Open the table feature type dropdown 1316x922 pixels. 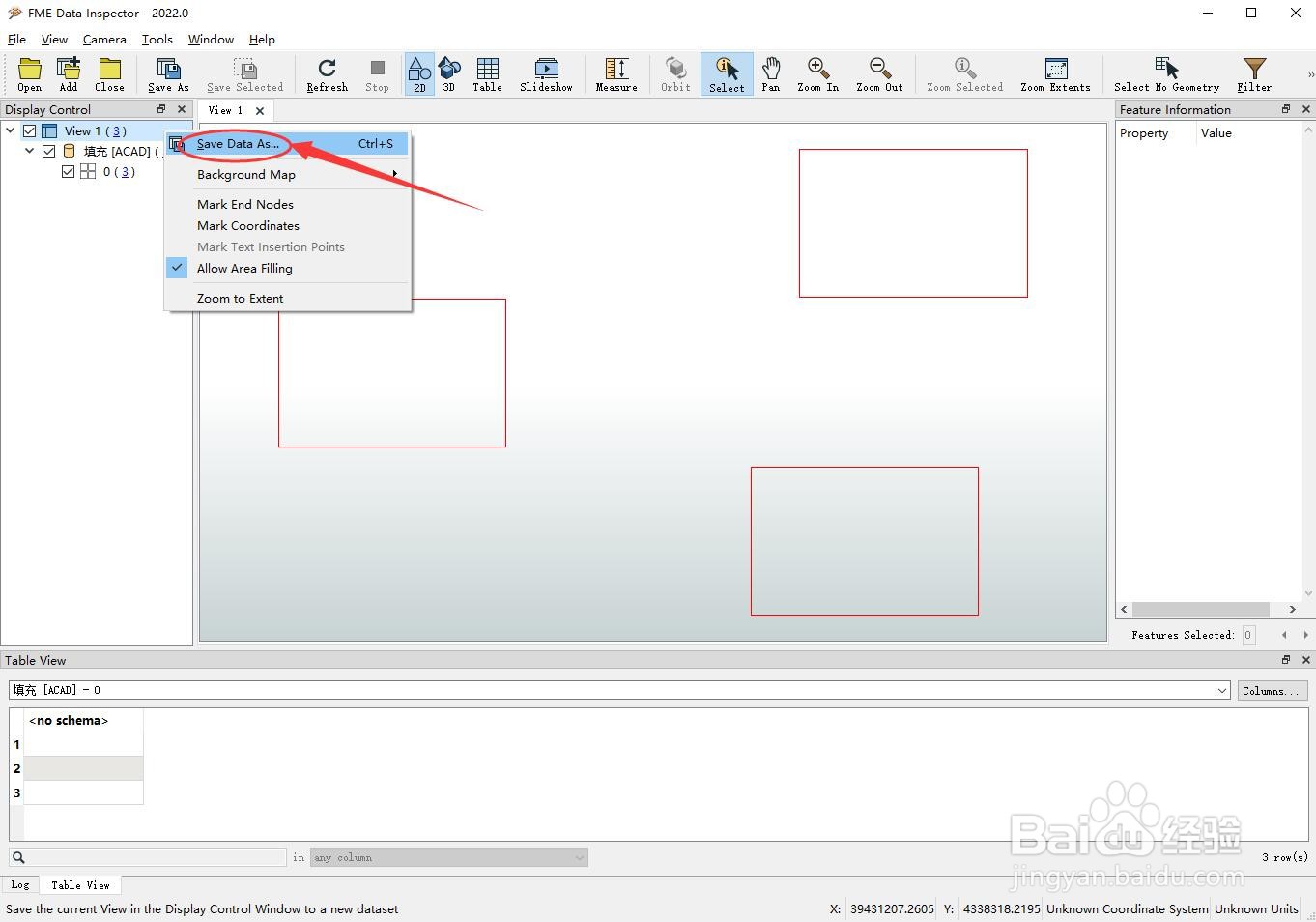[1222, 690]
